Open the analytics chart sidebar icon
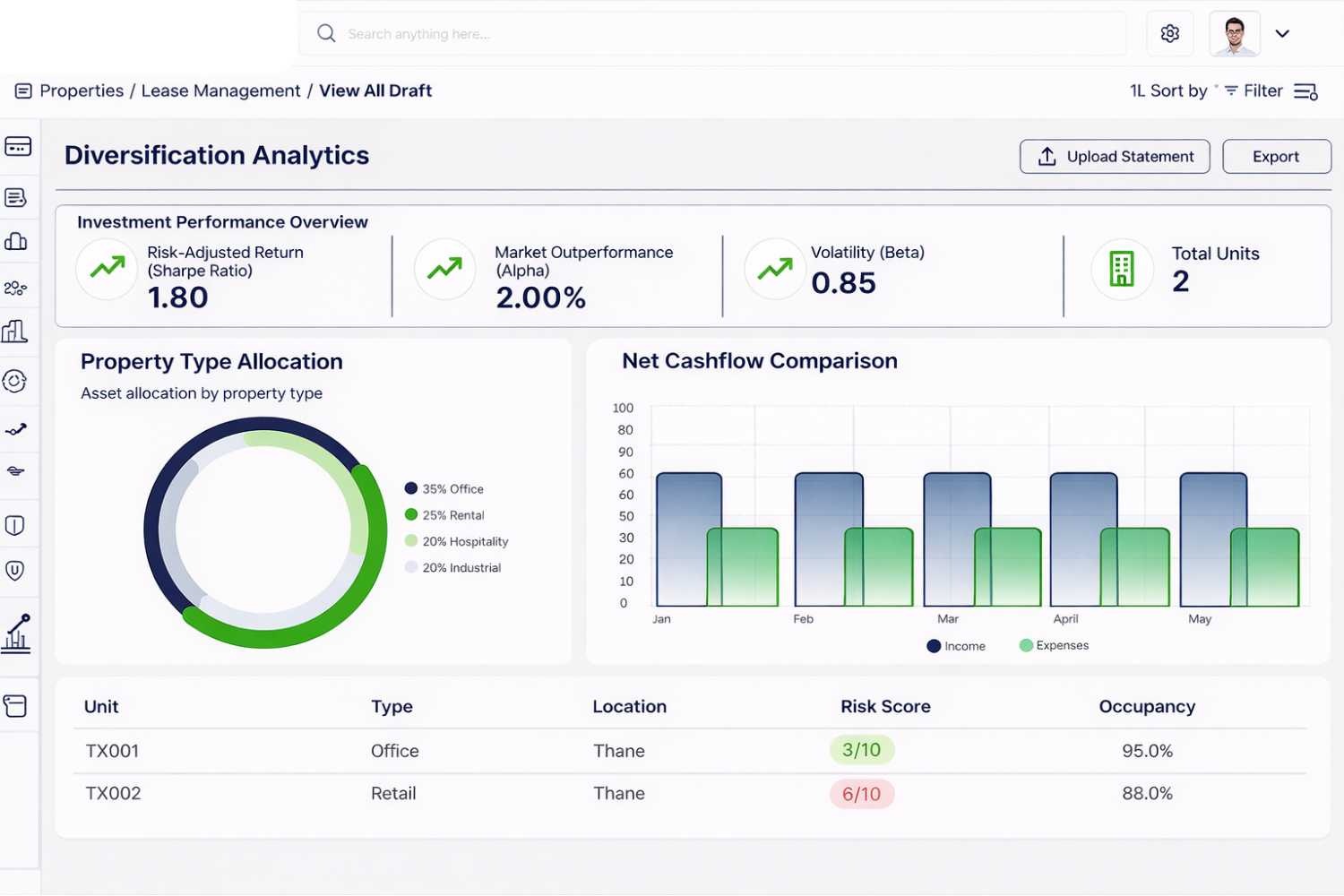The width and height of the screenshot is (1344, 896). (16, 633)
